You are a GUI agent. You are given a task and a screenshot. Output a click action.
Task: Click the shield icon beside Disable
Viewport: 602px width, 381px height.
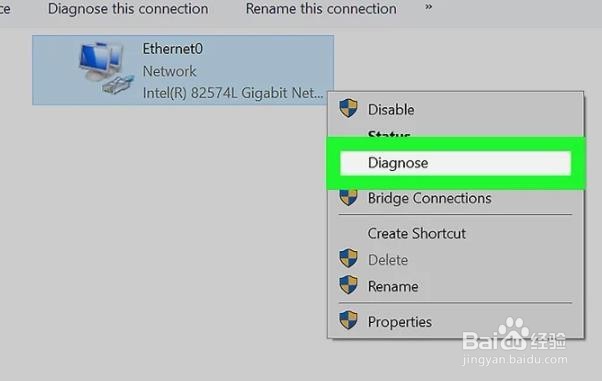(x=348, y=108)
